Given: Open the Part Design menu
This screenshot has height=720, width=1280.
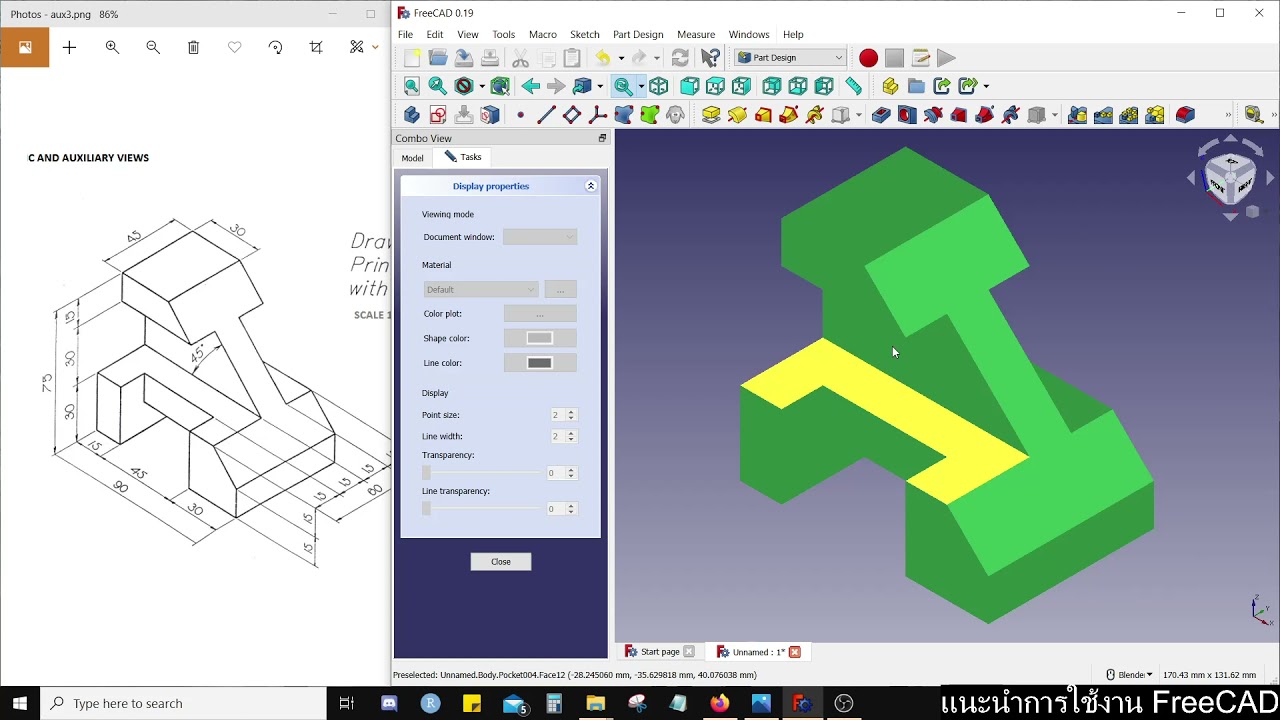Looking at the screenshot, I should tap(638, 34).
